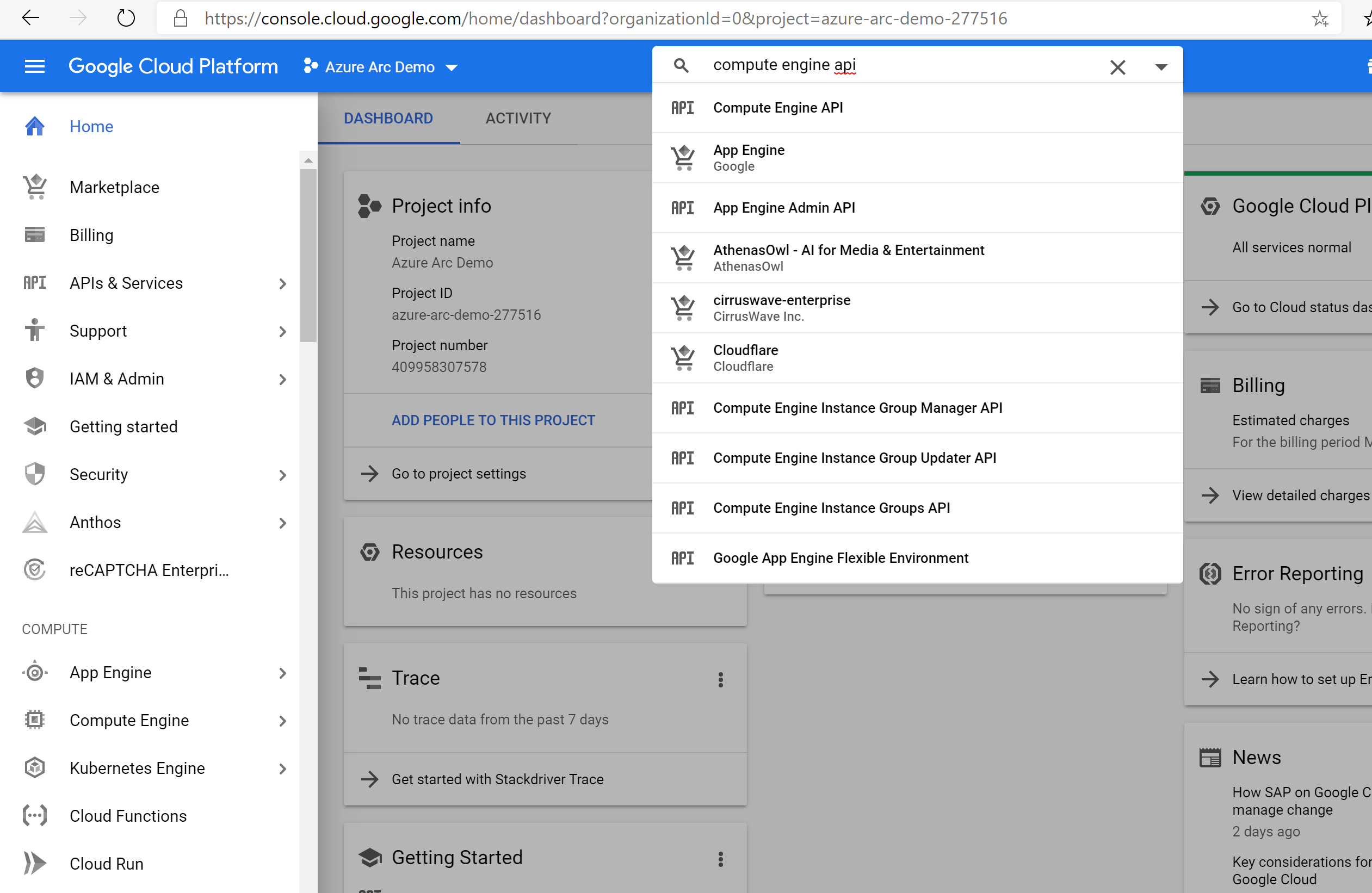The height and width of the screenshot is (893, 1372).
Task: Click the Home icon in sidebar
Action: [35, 126]
